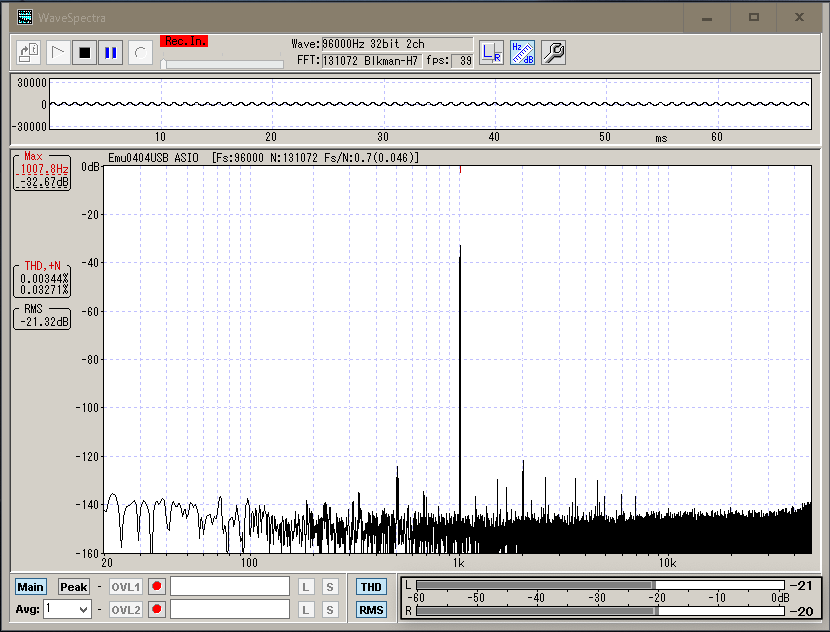Click the fps value 39
The width and height of the screenshot is (830, 632).
coord(462,61)
